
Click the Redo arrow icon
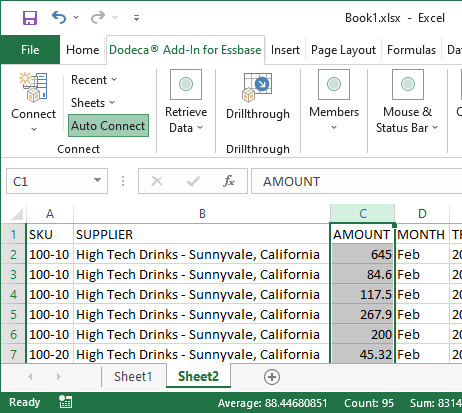point(98,17)
